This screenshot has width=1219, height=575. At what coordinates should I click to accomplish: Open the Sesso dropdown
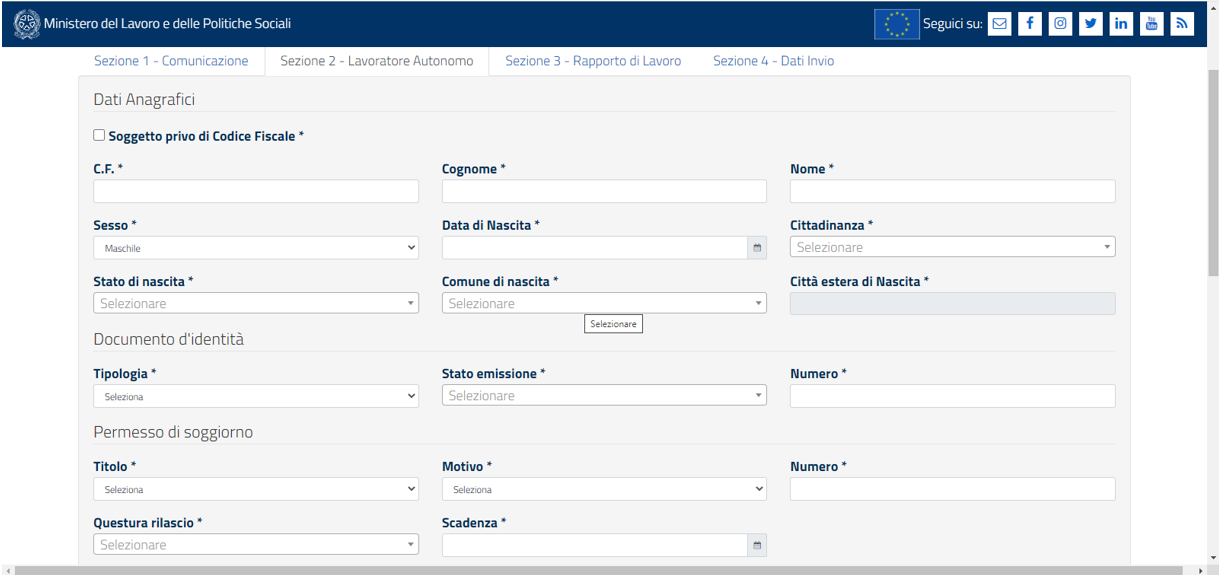click(x=256, y=248)
